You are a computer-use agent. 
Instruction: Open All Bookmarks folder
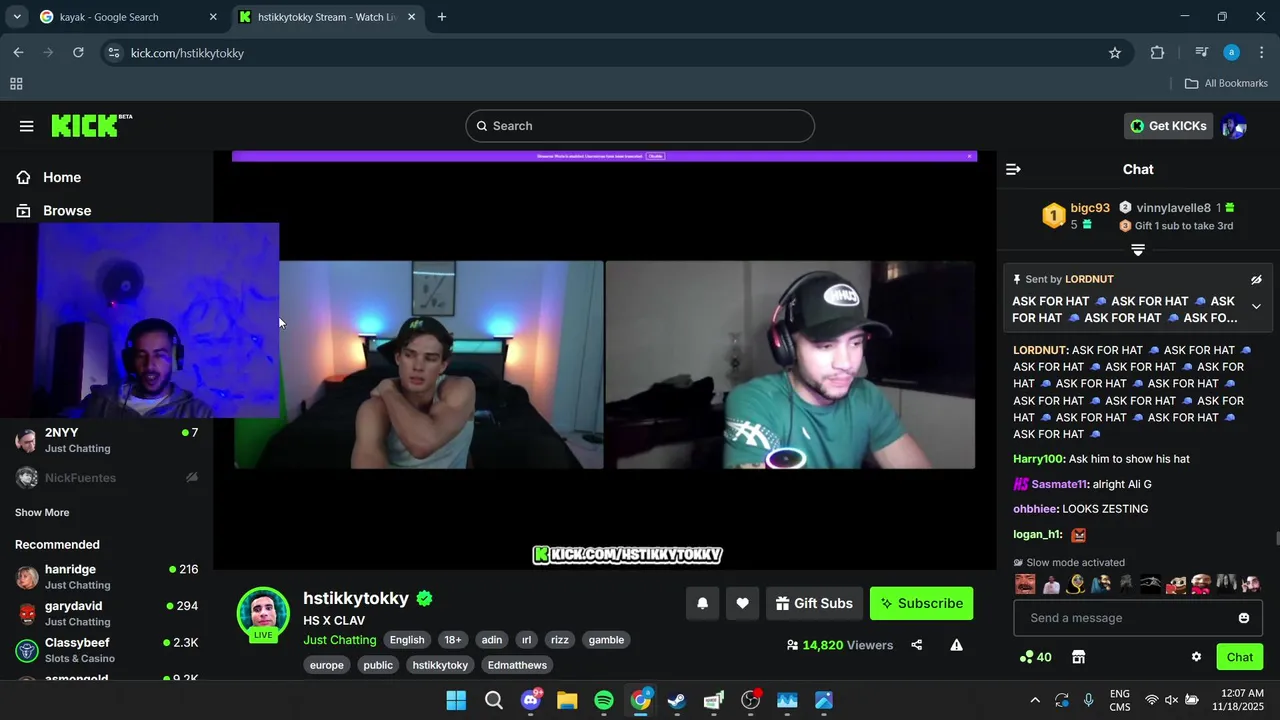[x=1226, y=83]
